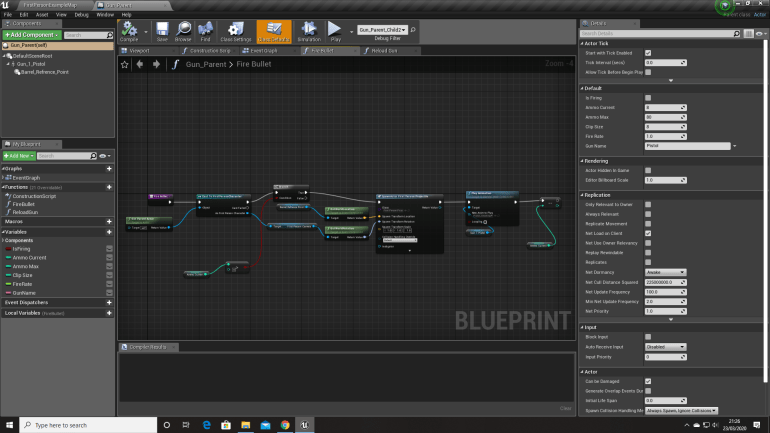770x433 pixels.
Task: Add a local variable with plus
Action: (109, 313)
